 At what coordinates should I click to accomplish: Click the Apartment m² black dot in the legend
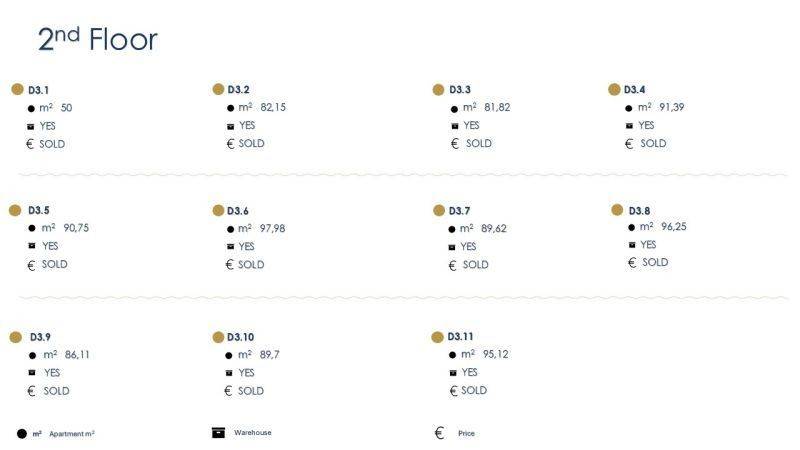21,434
